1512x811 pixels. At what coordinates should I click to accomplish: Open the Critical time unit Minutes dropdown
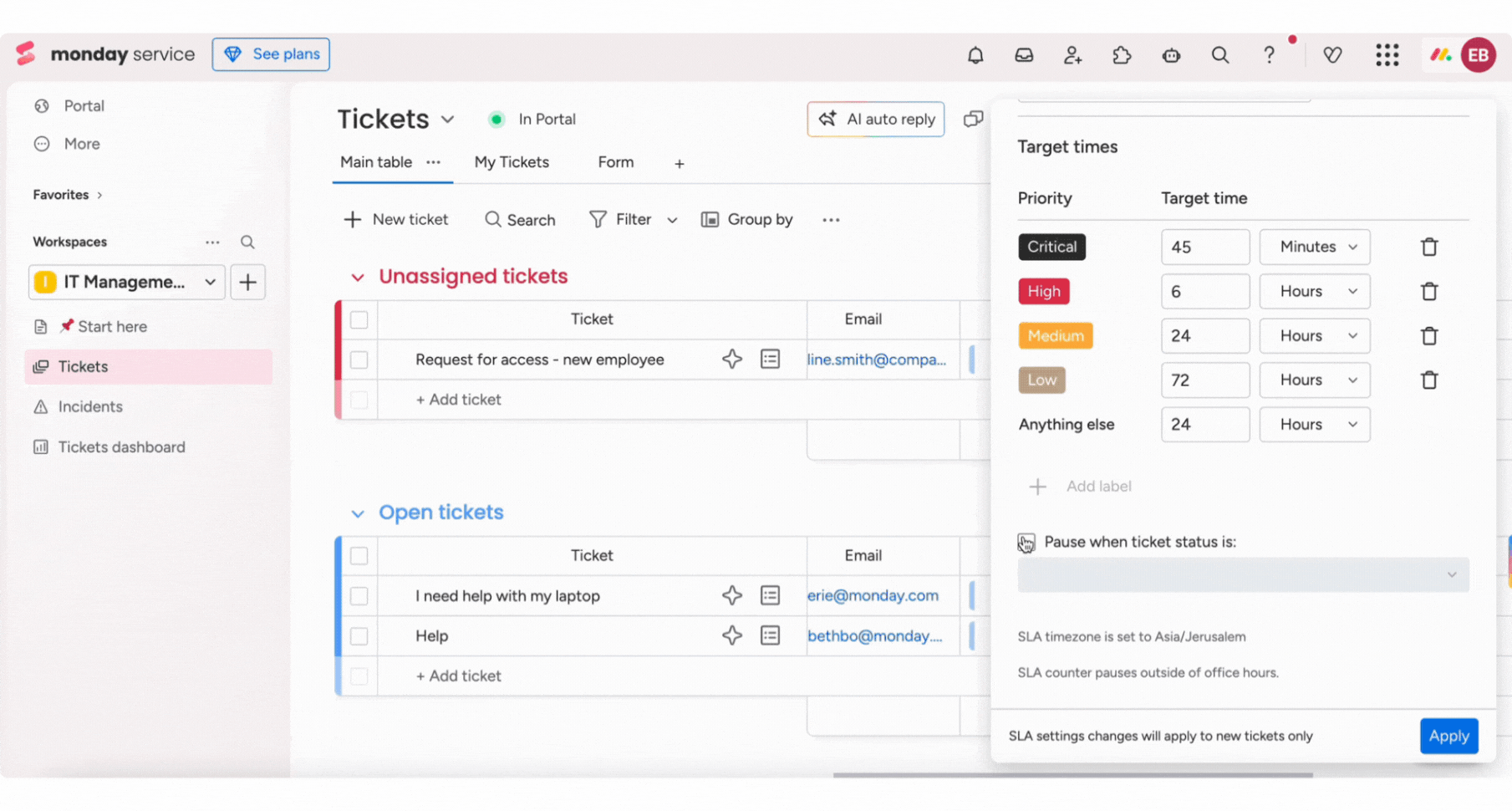click(x=1315, y=247)
